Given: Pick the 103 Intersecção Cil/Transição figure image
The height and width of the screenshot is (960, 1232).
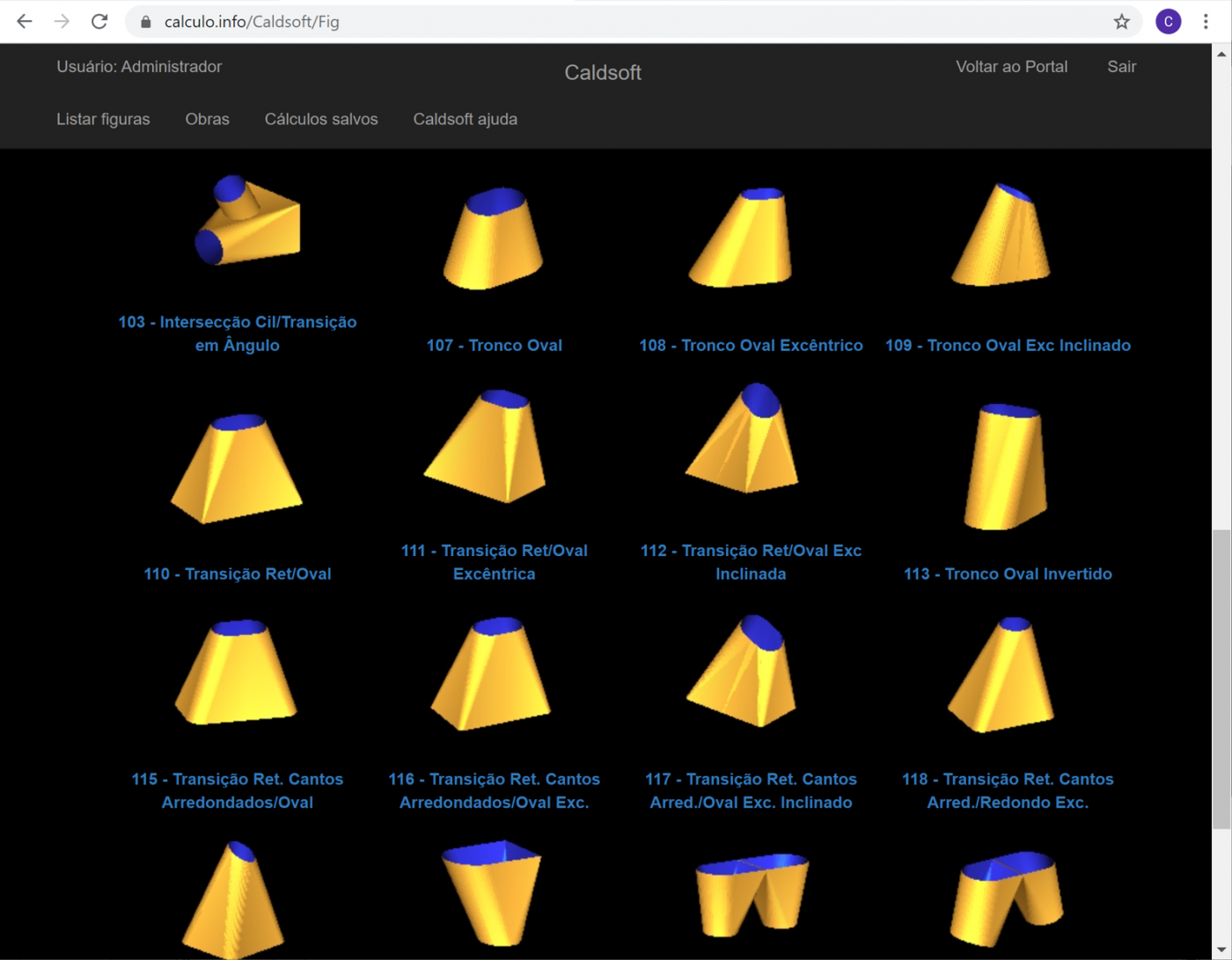Looking at the screenshot, I should tap(247, 222).
